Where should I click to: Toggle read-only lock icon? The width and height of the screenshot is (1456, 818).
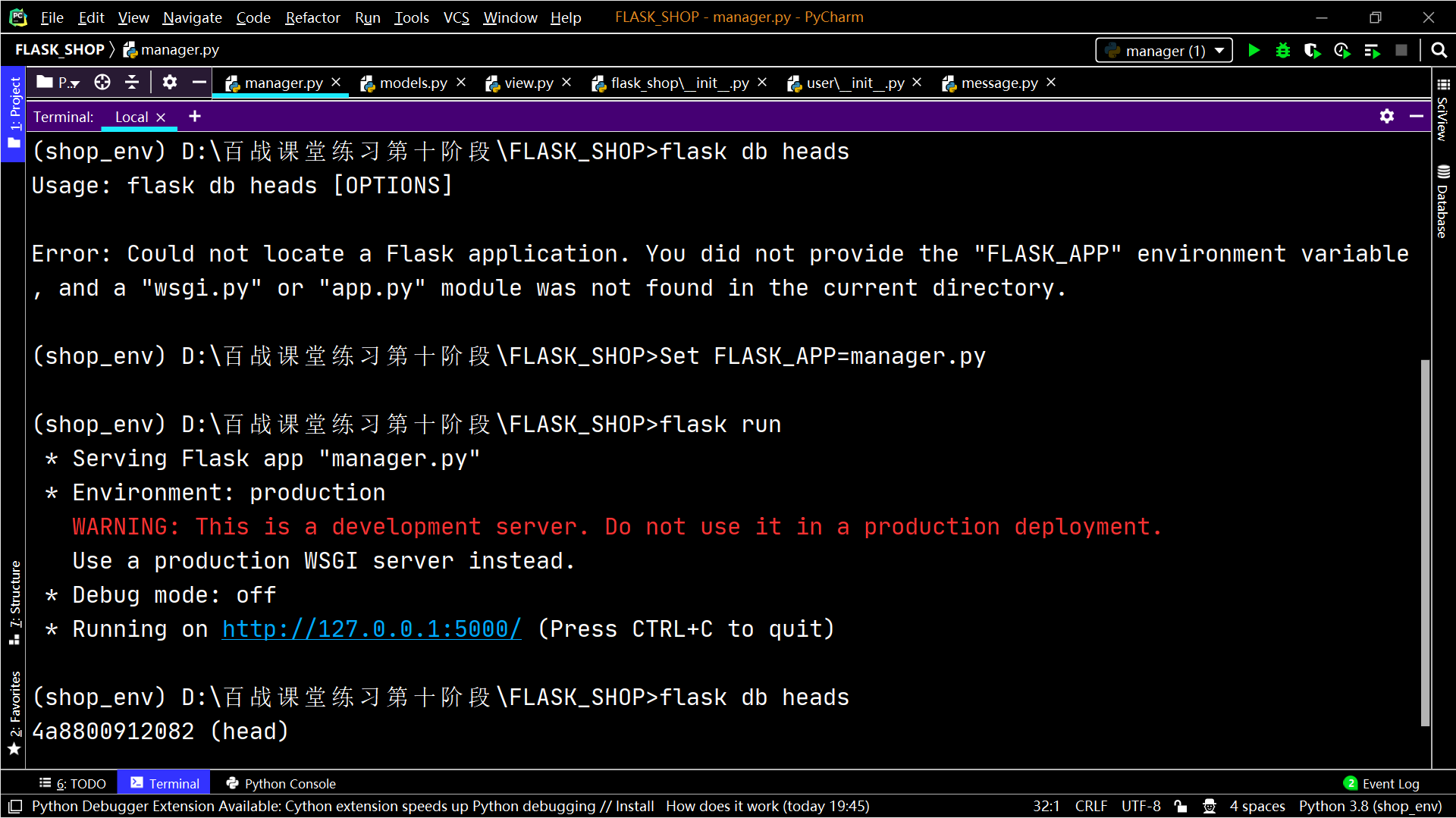1181,807
